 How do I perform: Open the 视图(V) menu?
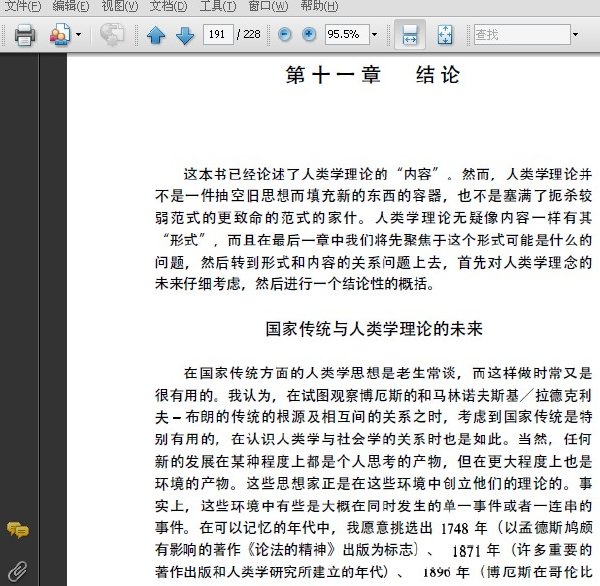(119, 6)
